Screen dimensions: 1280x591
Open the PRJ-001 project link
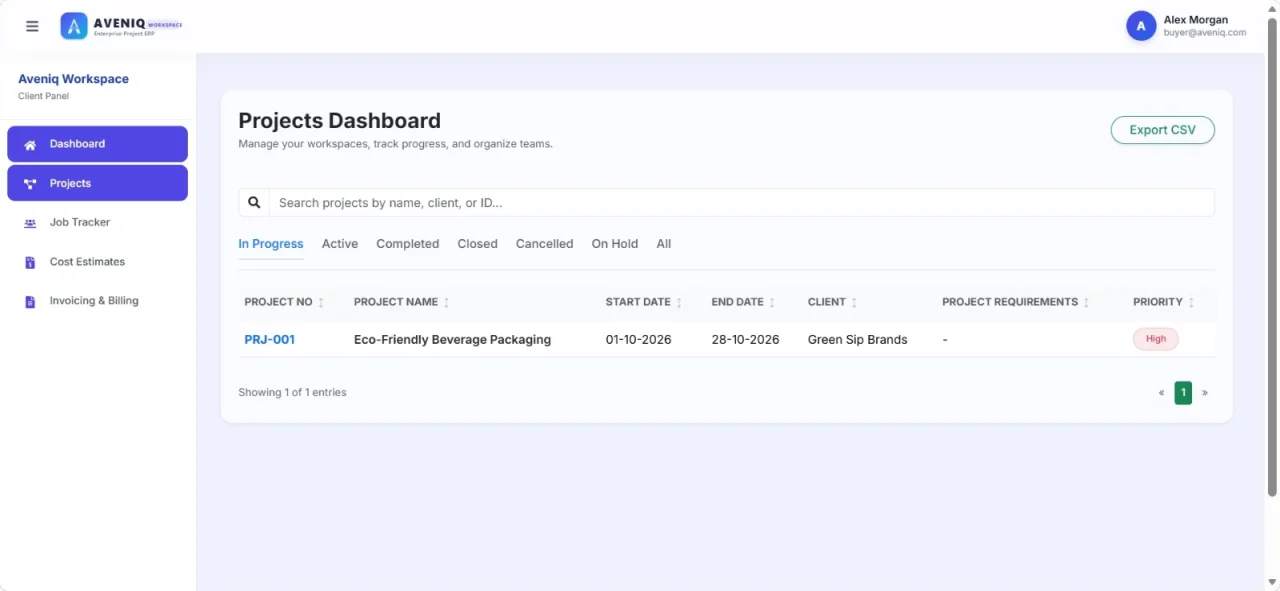pyautogui.click(x=270, y=340)
